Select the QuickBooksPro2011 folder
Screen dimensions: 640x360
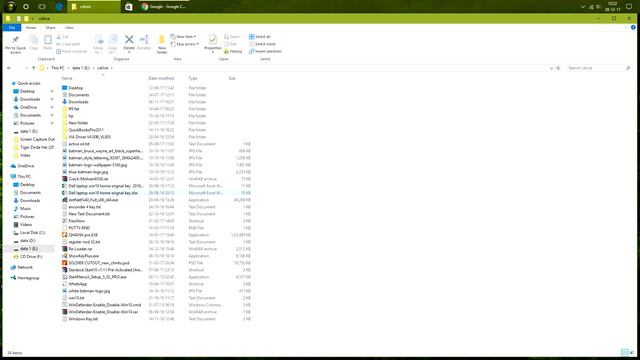(86, 130)
